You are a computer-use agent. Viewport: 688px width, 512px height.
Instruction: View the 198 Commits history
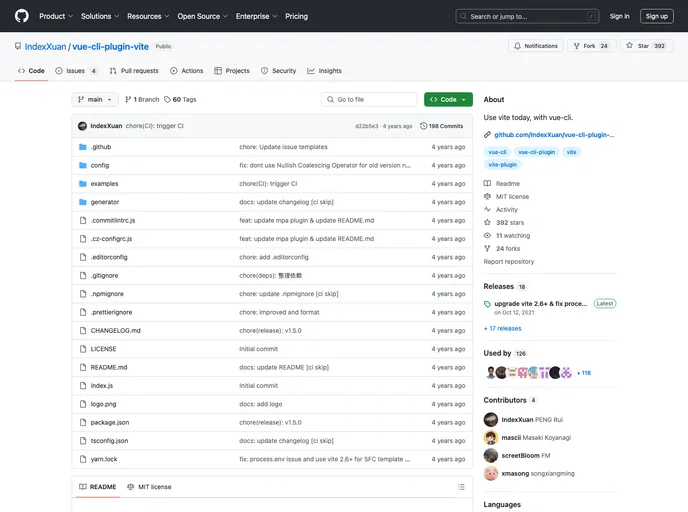click(x=441, y=126)
